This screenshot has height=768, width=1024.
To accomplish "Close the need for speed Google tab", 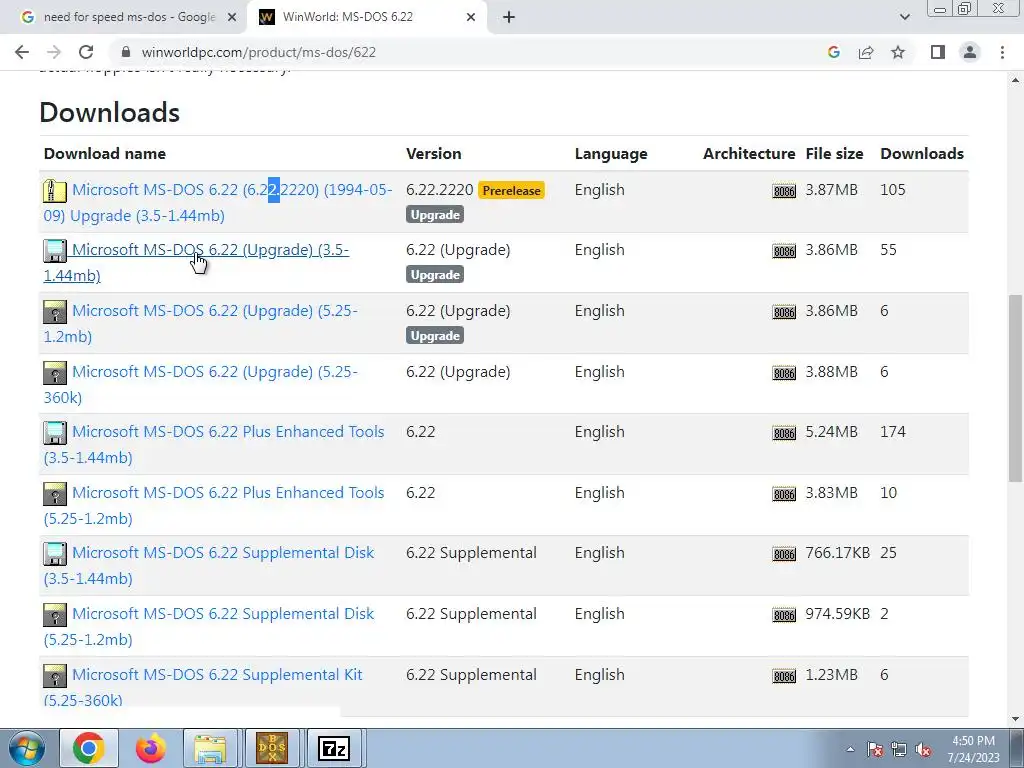I will click(232, 18).
